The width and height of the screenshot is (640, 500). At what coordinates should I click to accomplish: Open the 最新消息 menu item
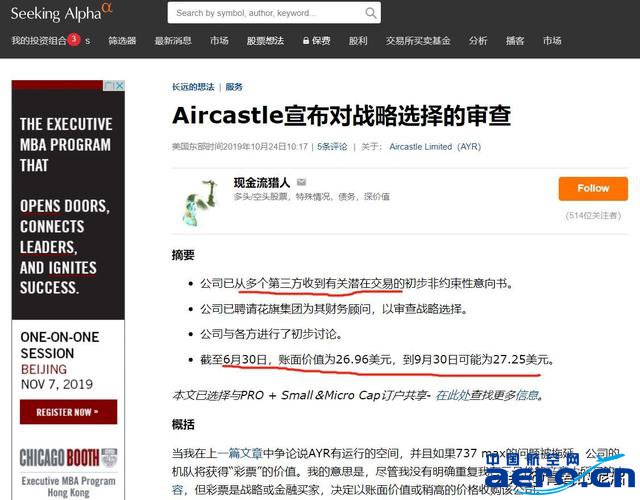pyautogui.click(x=173, y=41)
